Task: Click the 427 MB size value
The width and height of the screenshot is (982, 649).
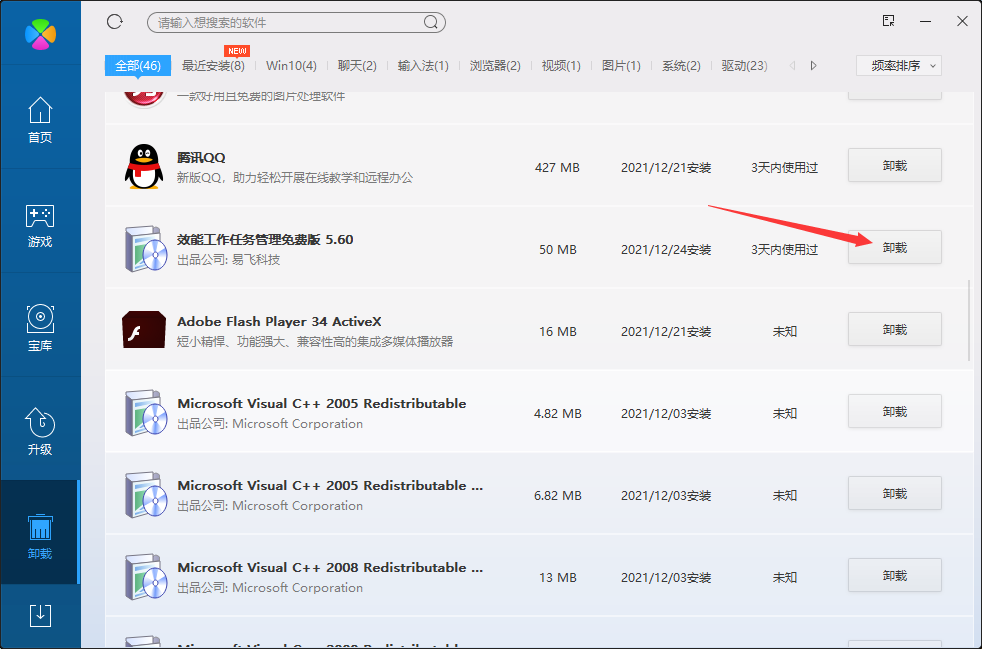Action: coord(557,167)
